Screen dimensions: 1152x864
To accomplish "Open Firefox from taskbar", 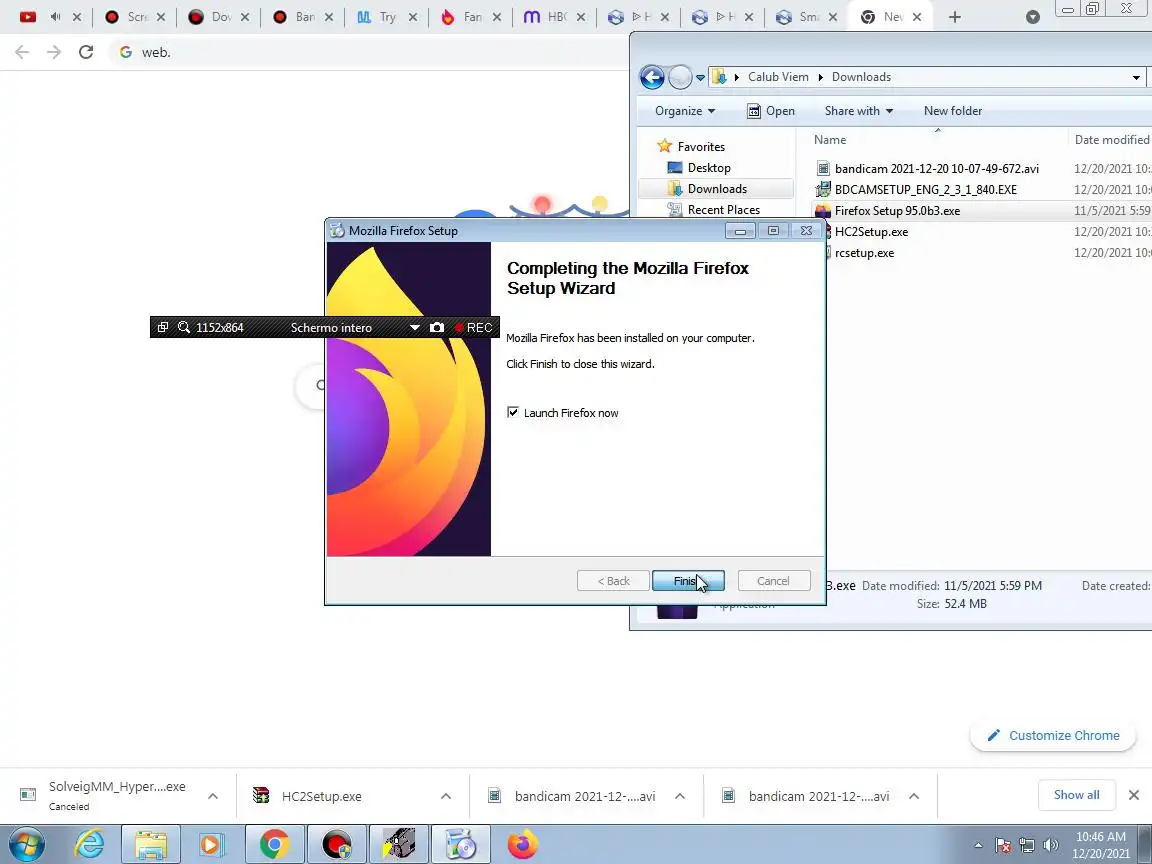I will [522, 844].
